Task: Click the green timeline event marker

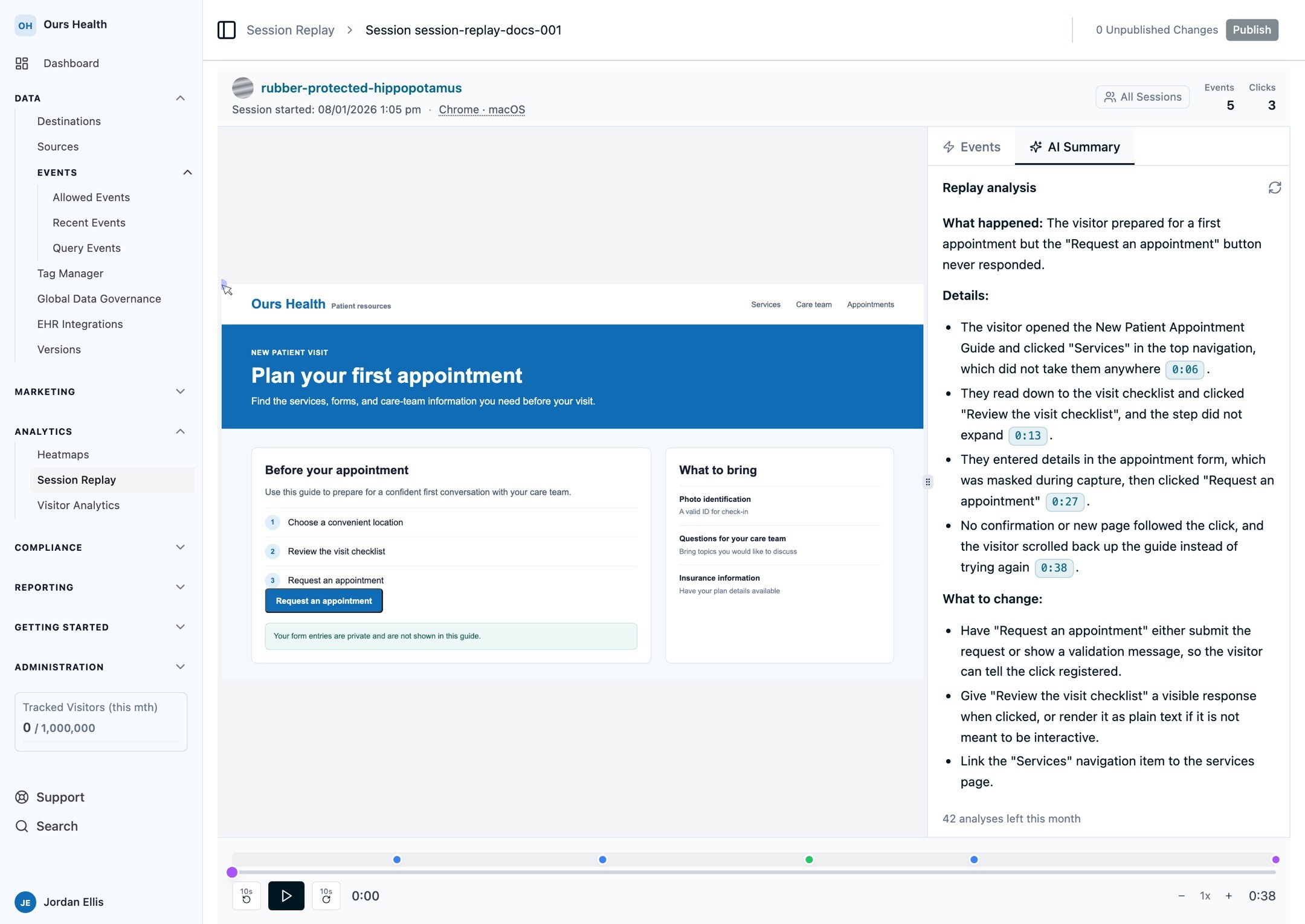Action: 809,859
